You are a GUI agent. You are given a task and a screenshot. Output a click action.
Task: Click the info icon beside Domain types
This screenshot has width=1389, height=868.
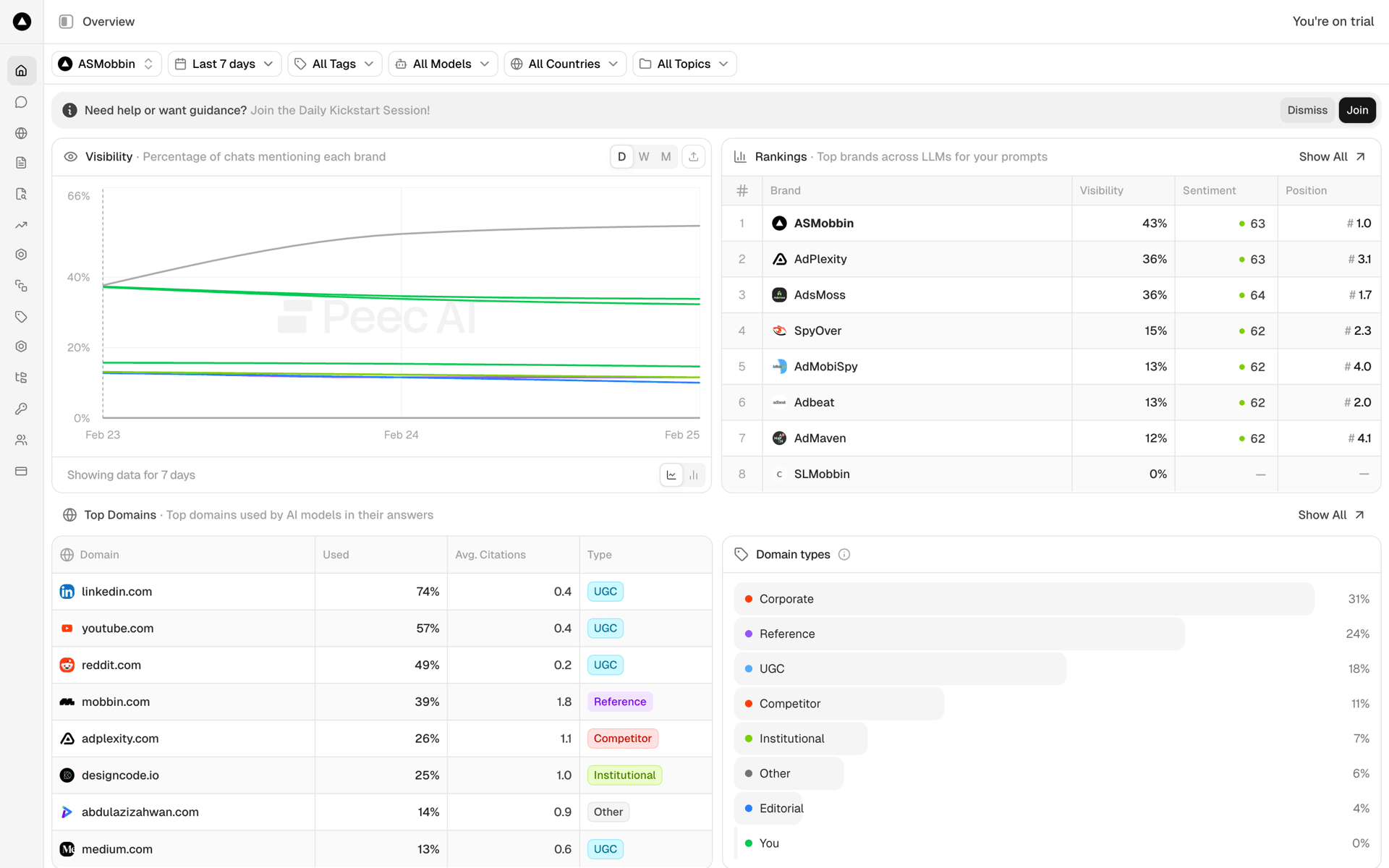click(x=844, y=555)
